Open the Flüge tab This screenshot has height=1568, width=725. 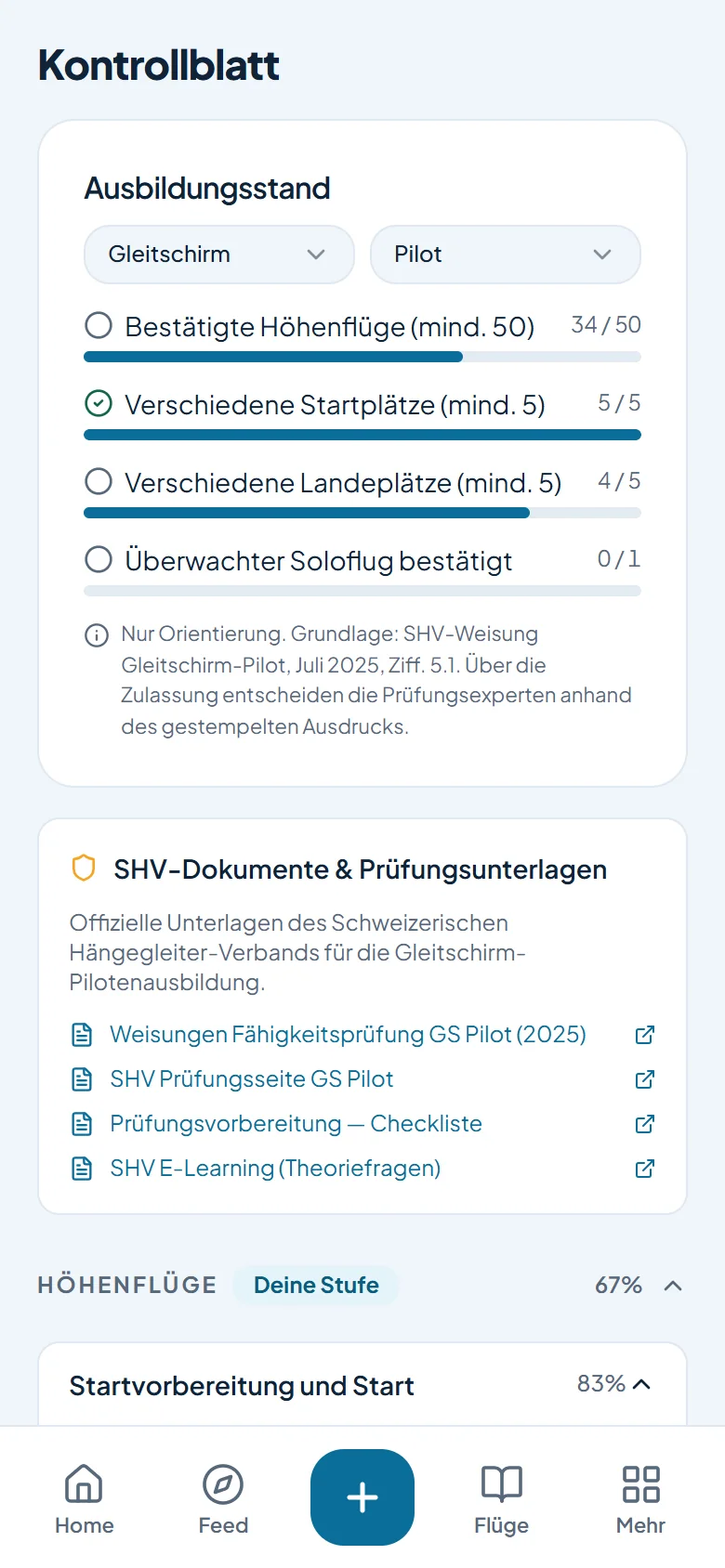pos(502,1497)
